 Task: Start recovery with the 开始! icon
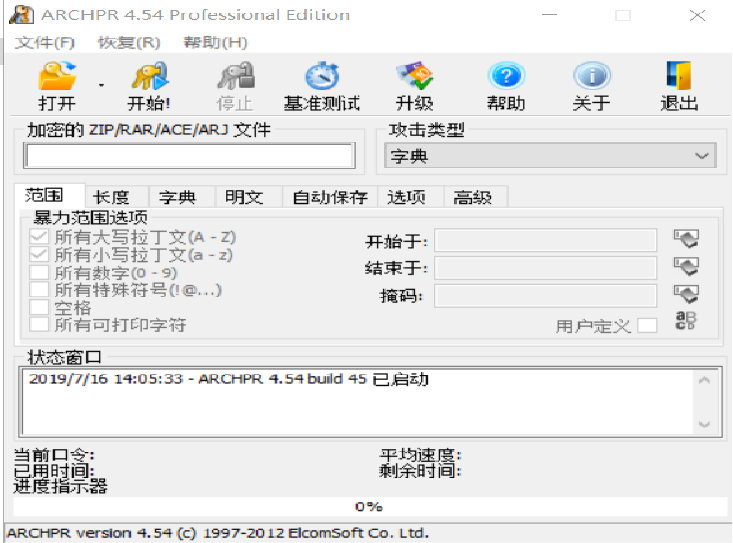(149, 76)
